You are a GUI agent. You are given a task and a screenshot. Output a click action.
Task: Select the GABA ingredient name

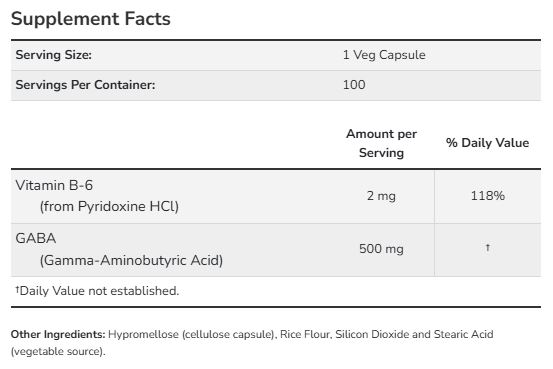point(36,238)
